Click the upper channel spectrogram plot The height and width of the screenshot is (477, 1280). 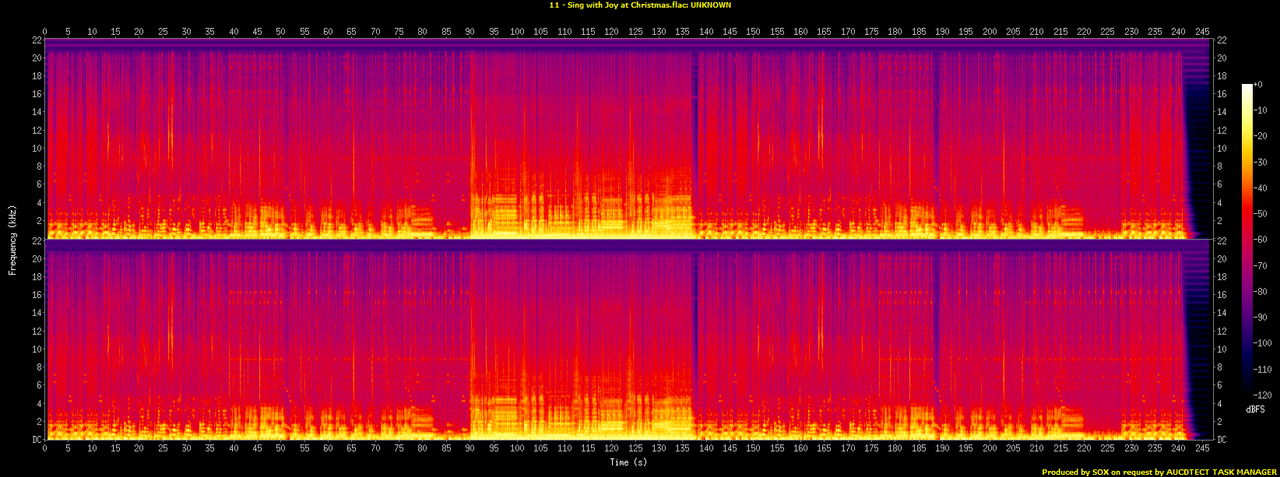click(627, 138)
